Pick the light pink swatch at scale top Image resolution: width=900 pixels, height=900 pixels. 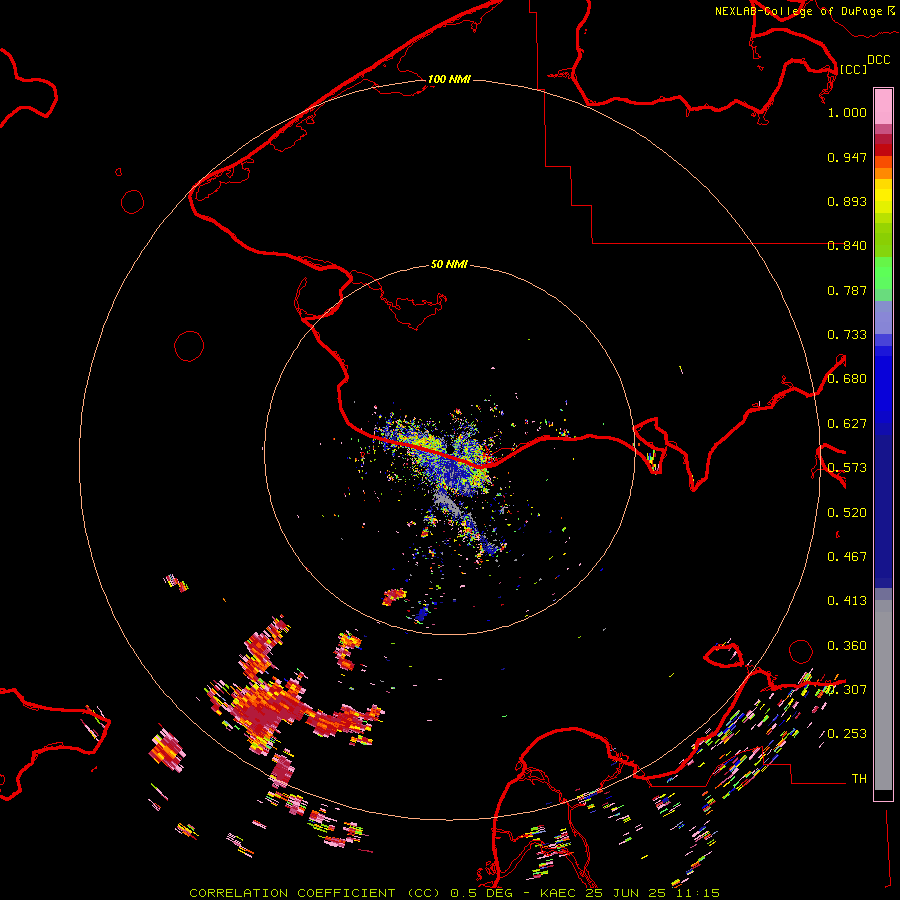pos(883,107)
